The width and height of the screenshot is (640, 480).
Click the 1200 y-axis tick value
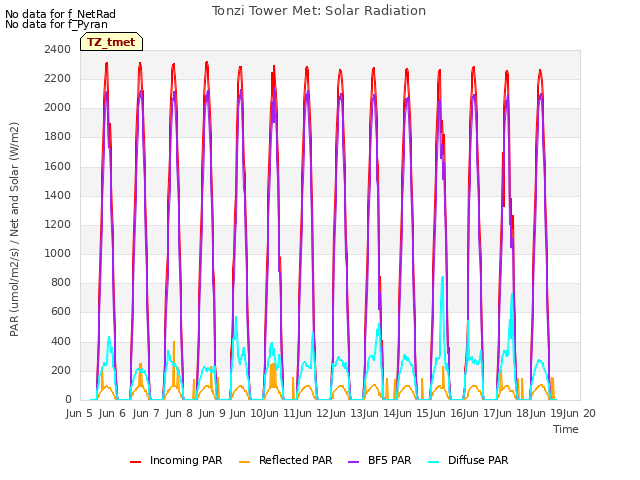(58, 224)
